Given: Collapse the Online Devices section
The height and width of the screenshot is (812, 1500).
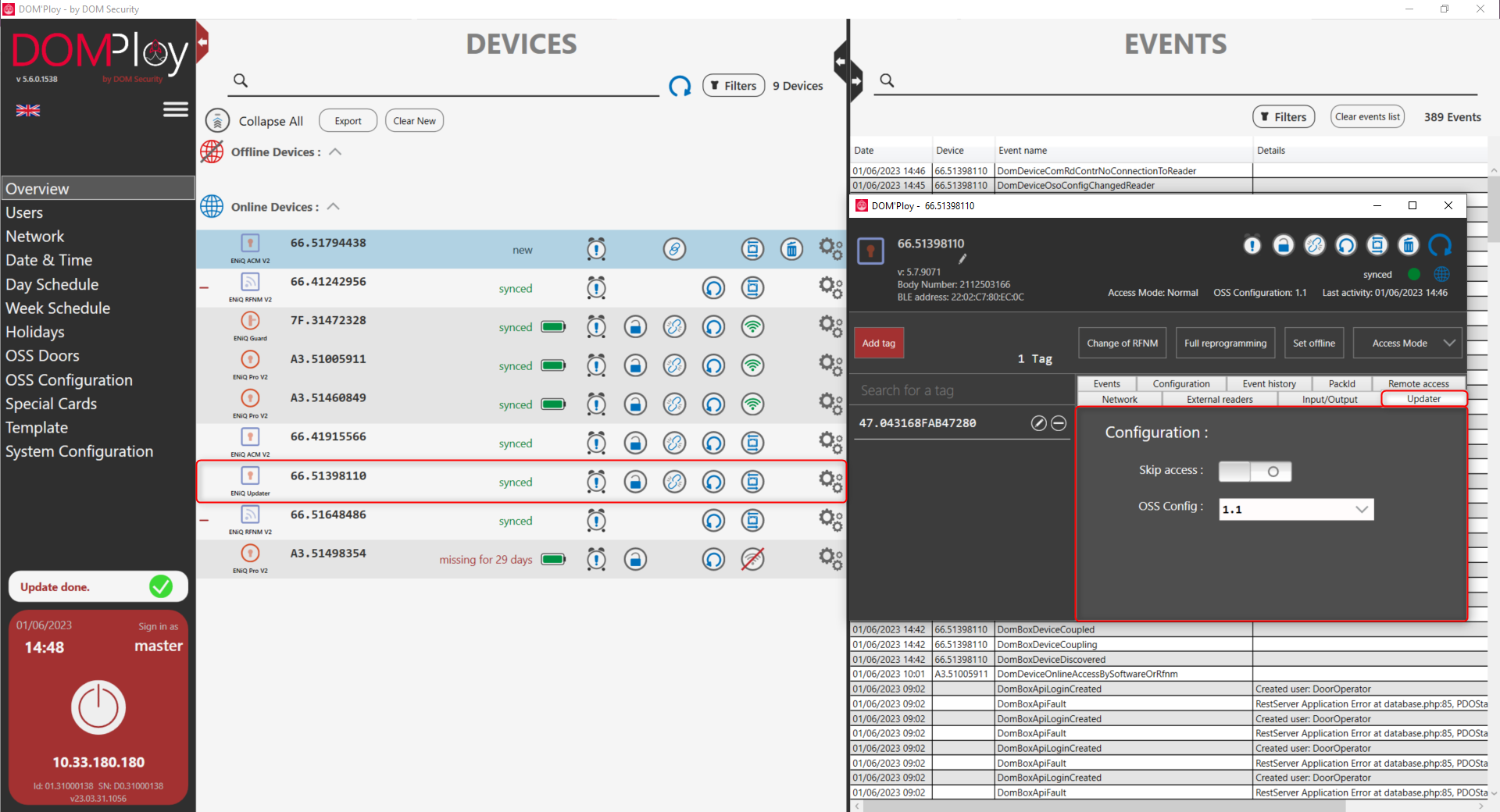Looking at the screenshot, I should tap(334, 206).
